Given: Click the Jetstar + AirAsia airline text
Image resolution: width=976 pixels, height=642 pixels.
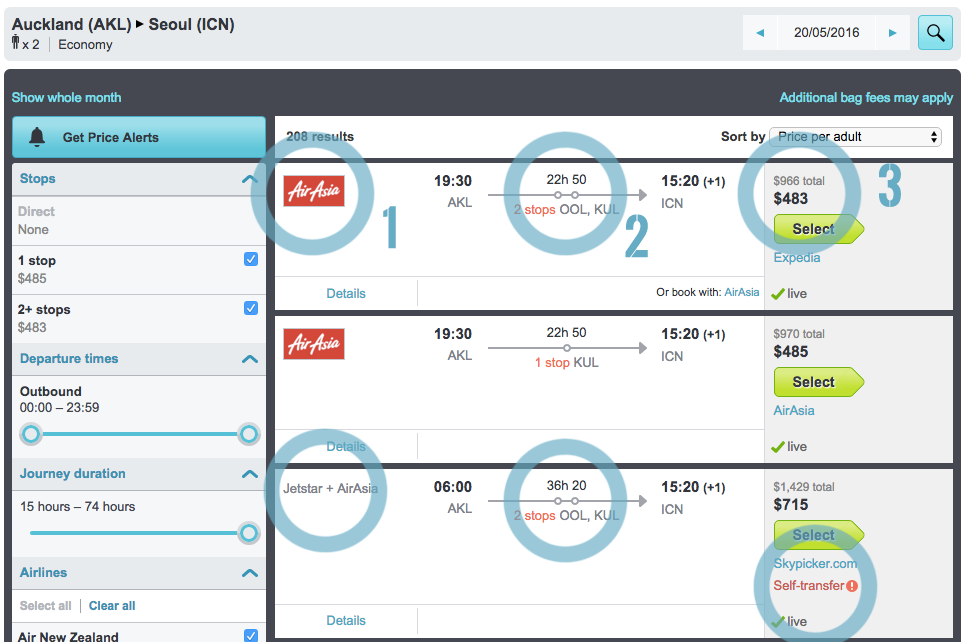Looking at the screenshot, I should click(x=331, y=489).
